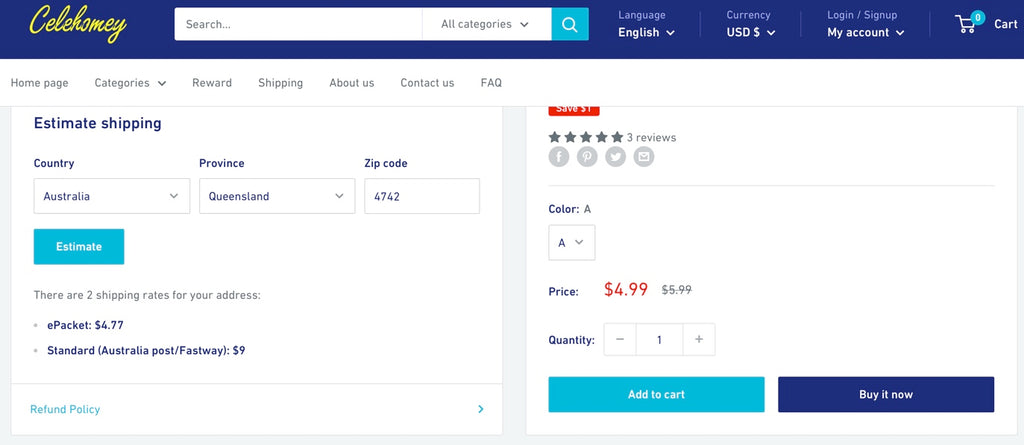Image resolution: width=1024 pixels, height=445 pixels.
Task: Click the Zip code input field
Action: (421, 196)
